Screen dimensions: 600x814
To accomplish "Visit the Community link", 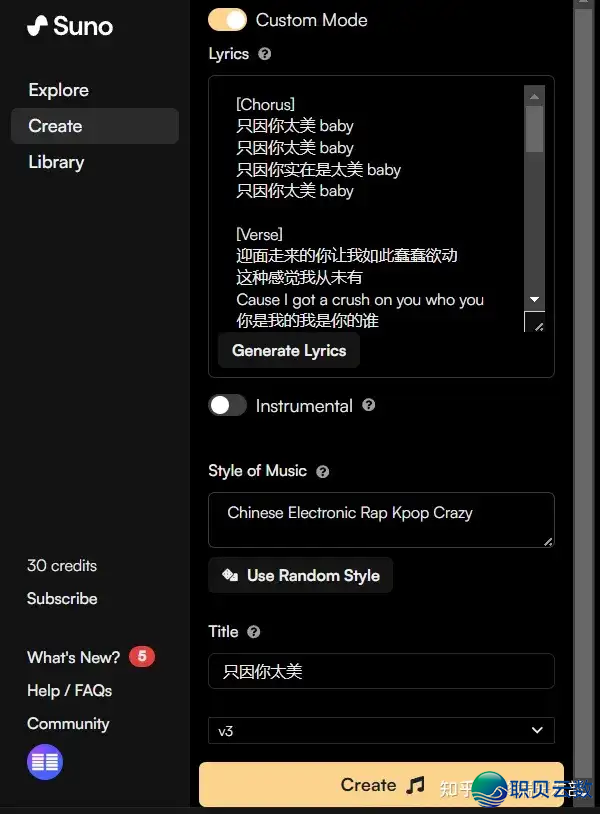I will 68,724.
